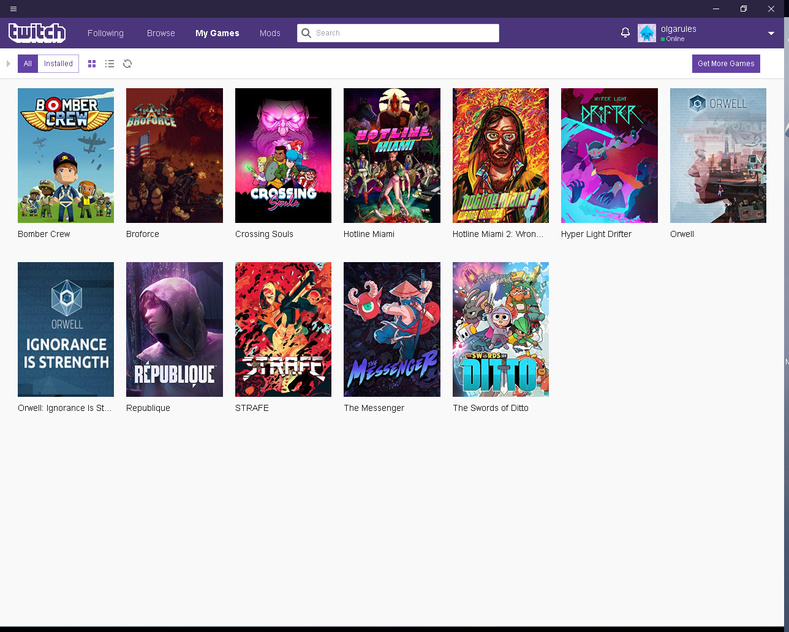This screenshot has width=789, height=632.
Task: Go to the Browse tab
Action: point(160,33)
